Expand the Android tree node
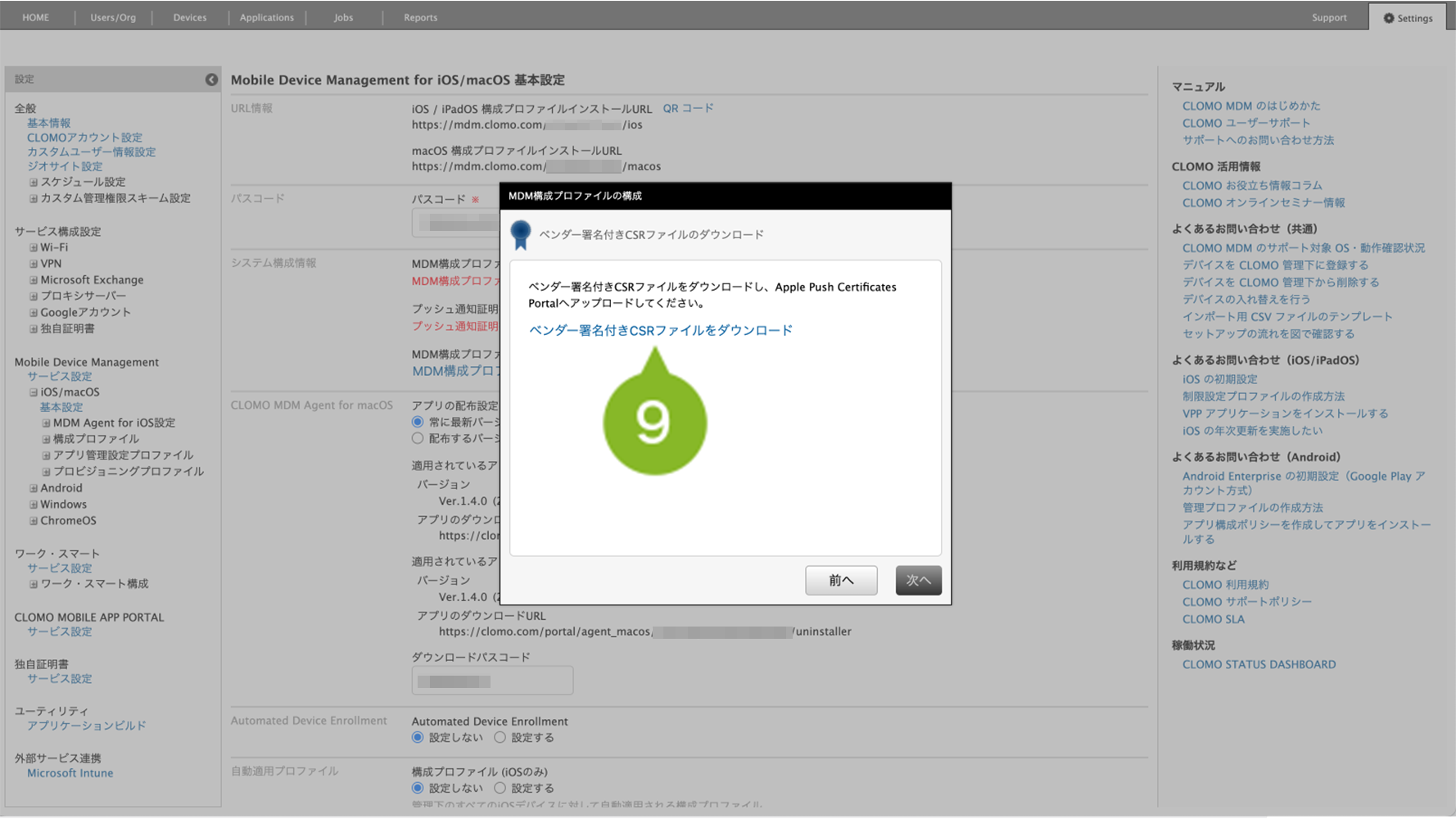The image size is (1456, 819). point(34,488)
